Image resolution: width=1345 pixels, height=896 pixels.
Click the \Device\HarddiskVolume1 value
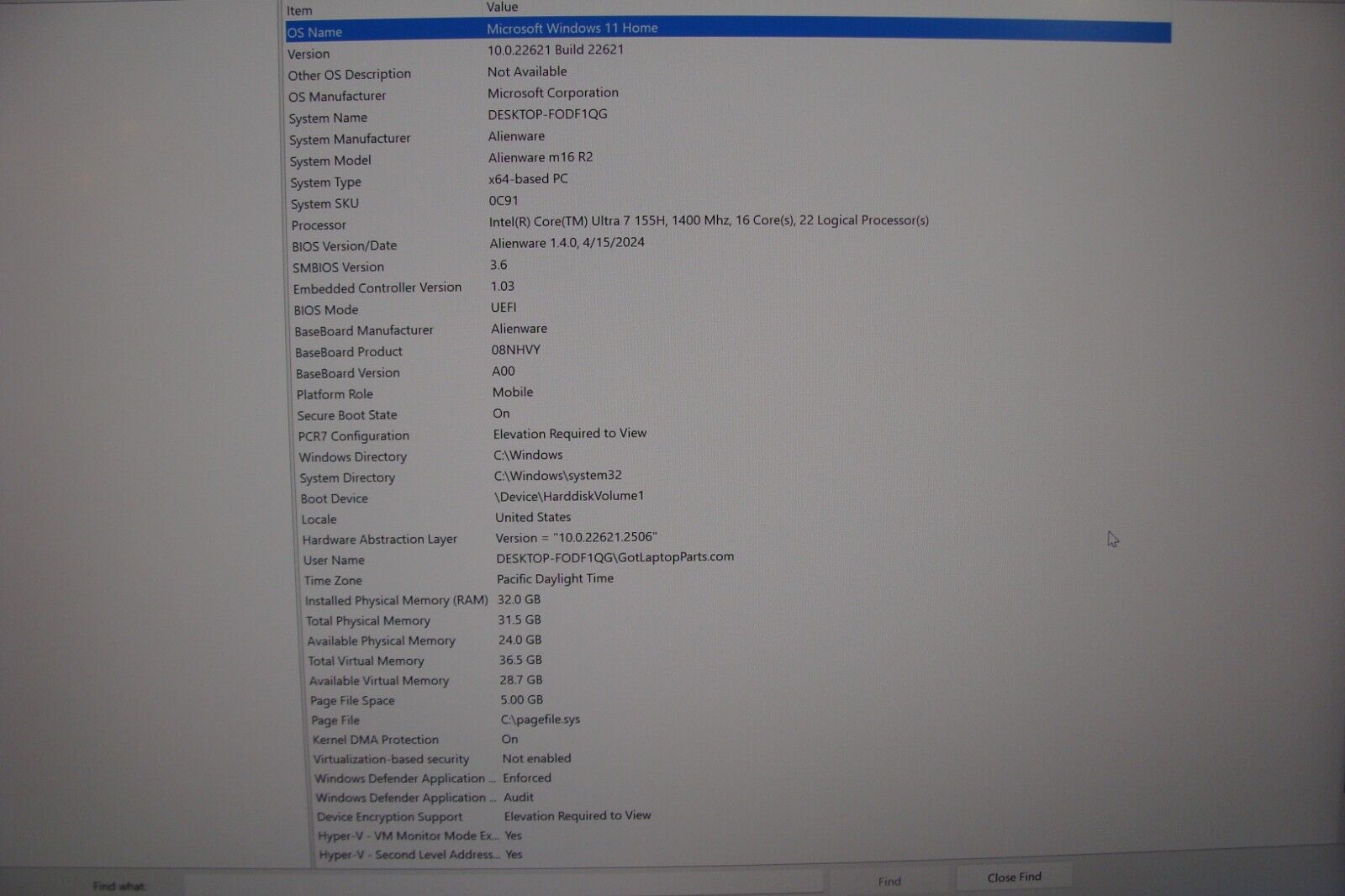569,496
